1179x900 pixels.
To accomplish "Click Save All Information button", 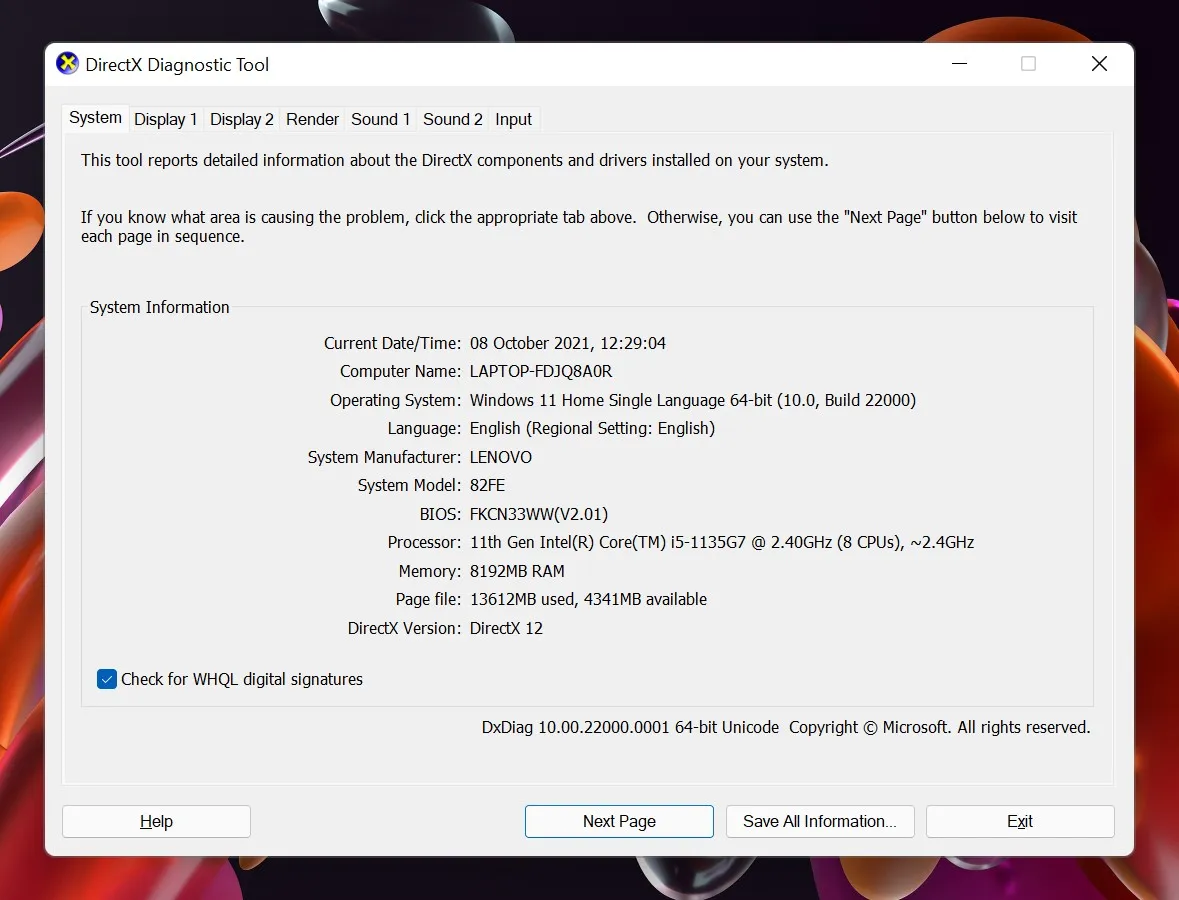I will pyautogui.click(x=819, y=821).
